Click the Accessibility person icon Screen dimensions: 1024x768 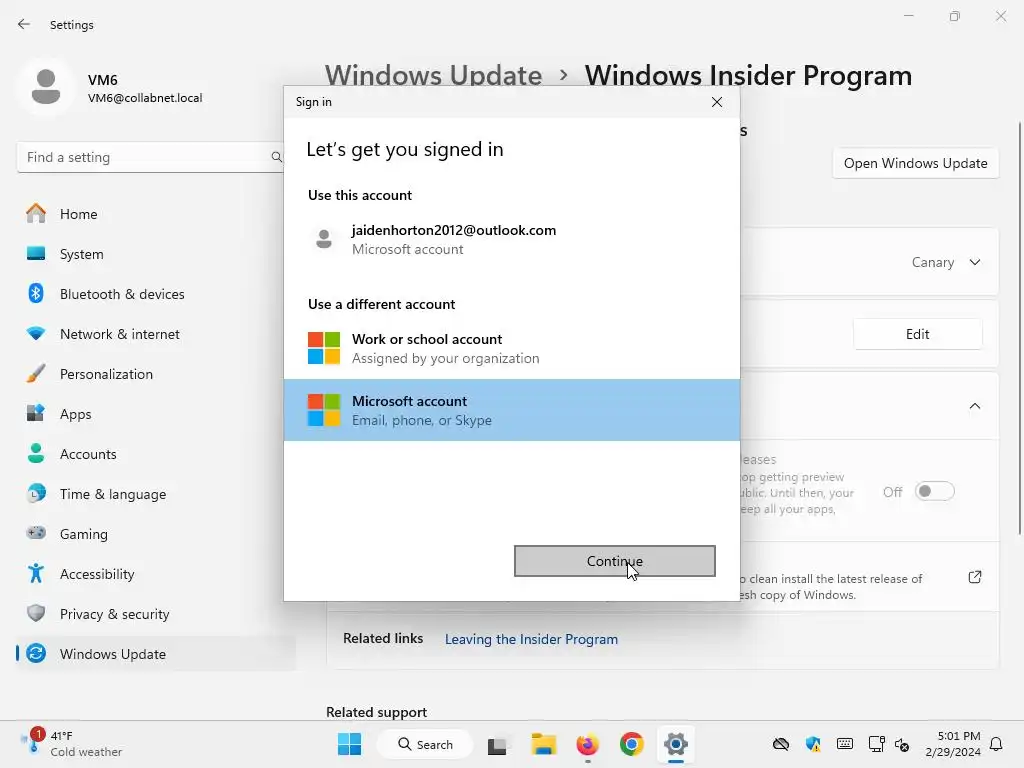point(36,573)
